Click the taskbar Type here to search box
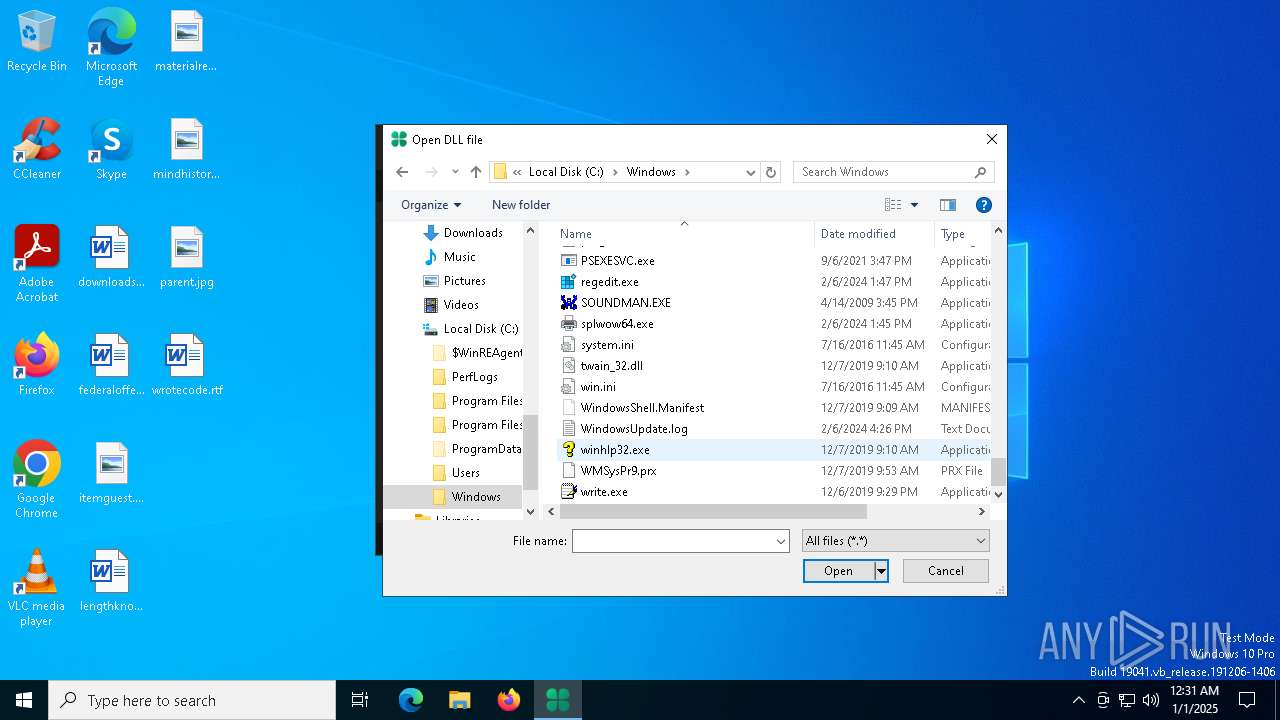 [192, 700]
